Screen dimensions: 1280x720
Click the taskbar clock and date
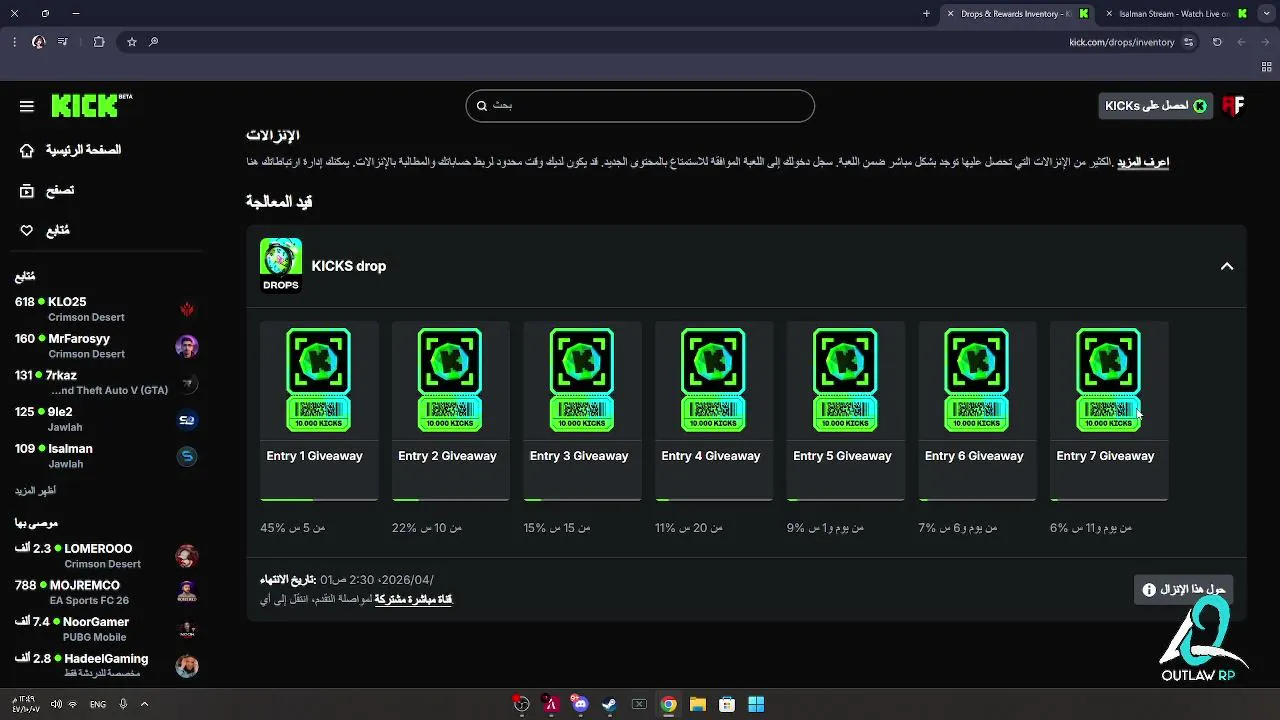coord(24,704)
